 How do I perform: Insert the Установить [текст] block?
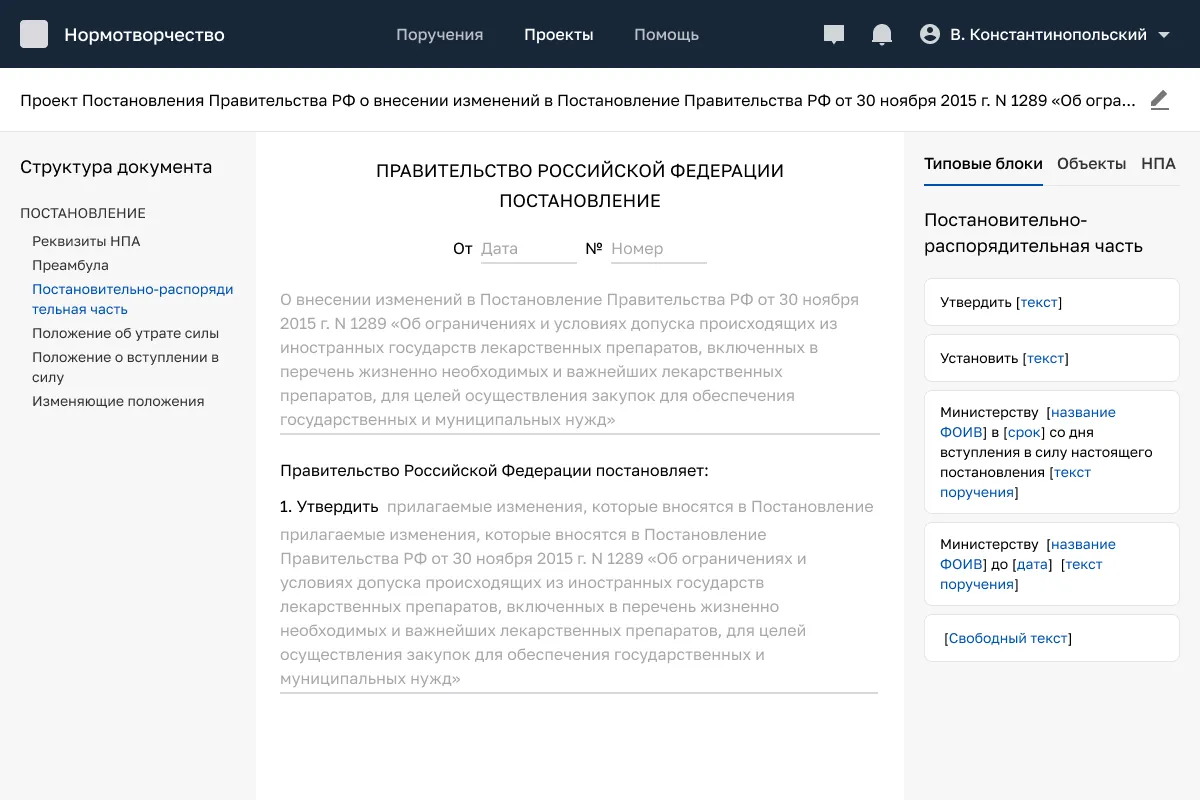coord(1052,358)
